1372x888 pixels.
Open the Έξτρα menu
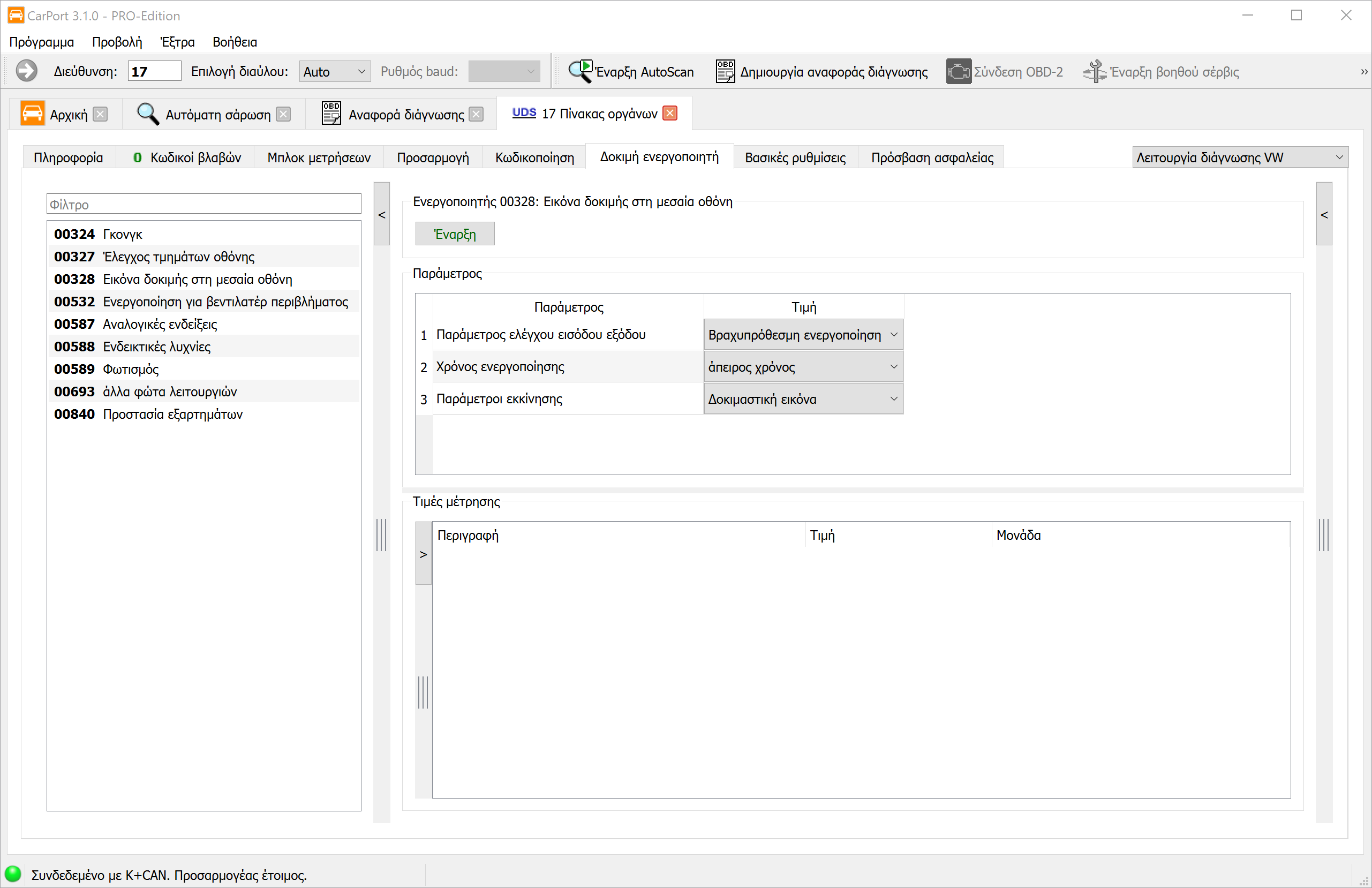coord(177,42)
